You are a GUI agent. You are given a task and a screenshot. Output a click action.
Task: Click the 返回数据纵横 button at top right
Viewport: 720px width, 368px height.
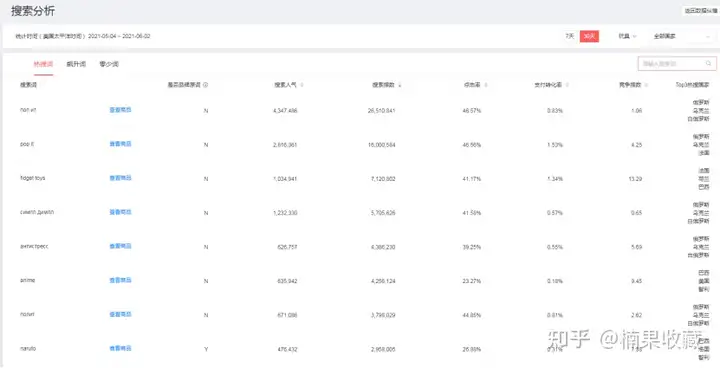tap(701, 11)
